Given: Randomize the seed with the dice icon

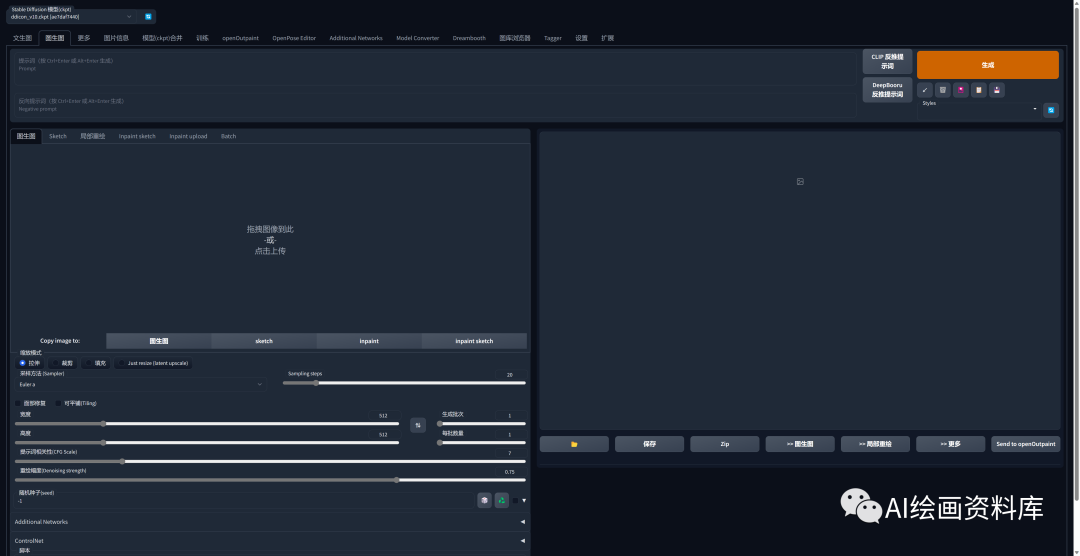Looking at the screenshot, I should coord(485,500).
